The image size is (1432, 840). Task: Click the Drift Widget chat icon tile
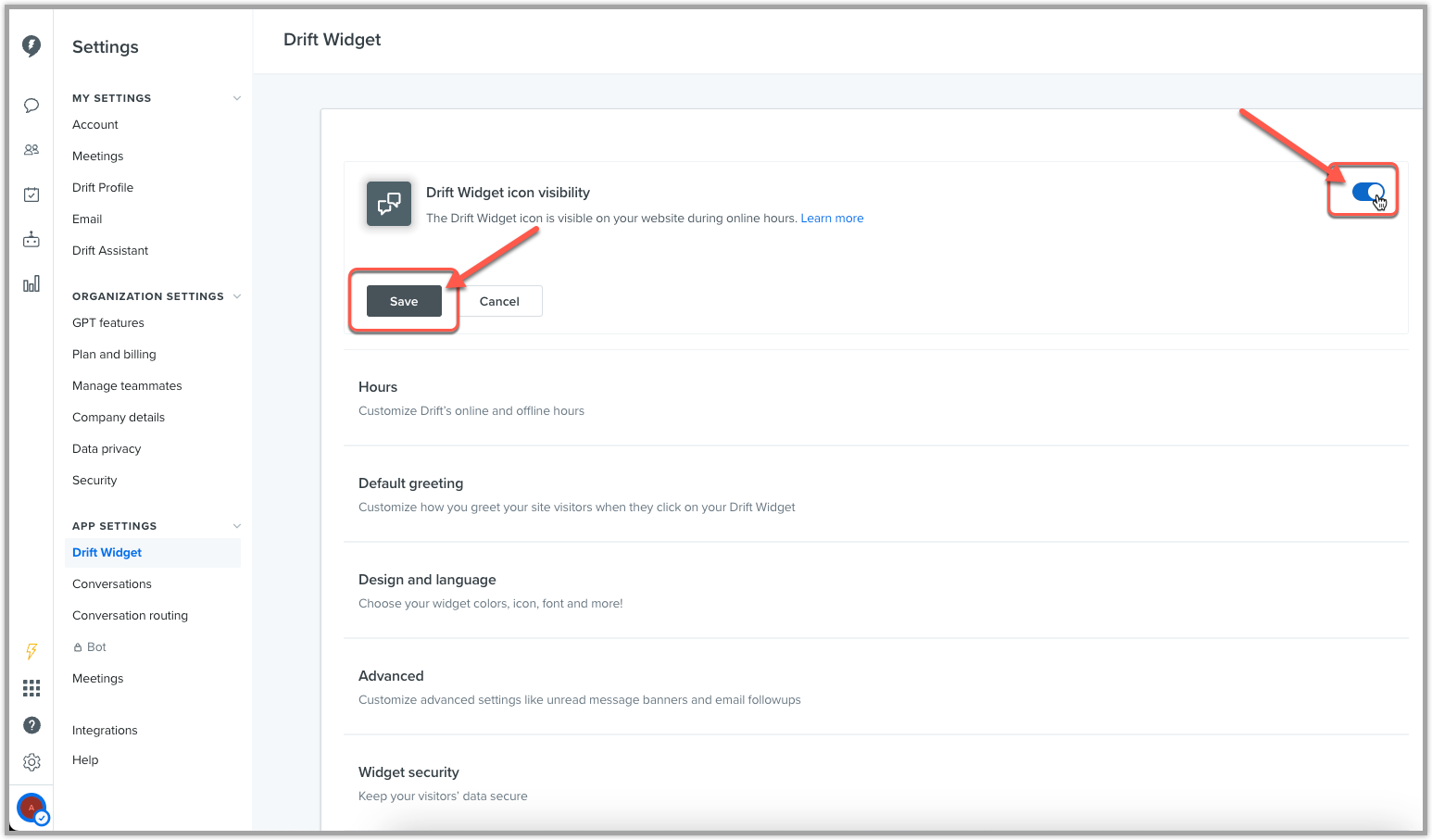pyautogui.click(x=389, y=204)
